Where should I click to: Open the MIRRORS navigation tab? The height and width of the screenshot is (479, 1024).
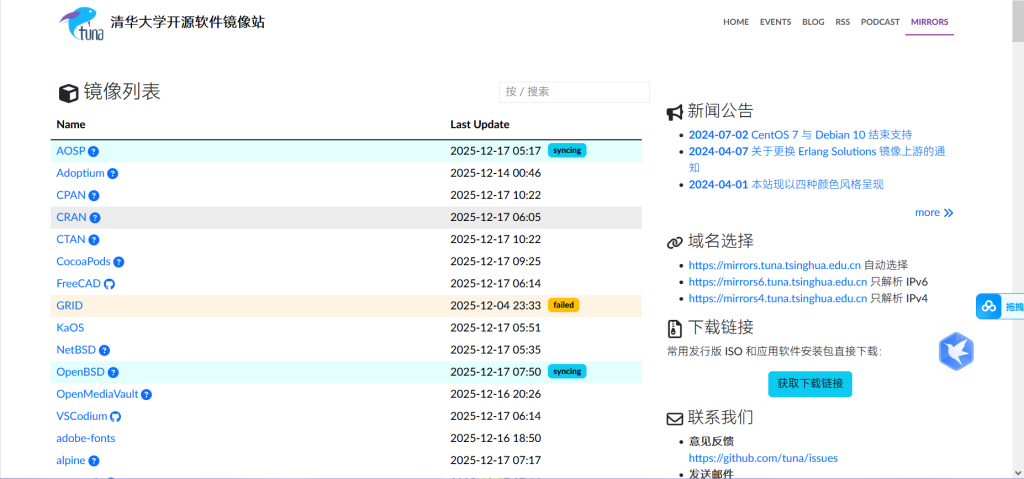929,22
